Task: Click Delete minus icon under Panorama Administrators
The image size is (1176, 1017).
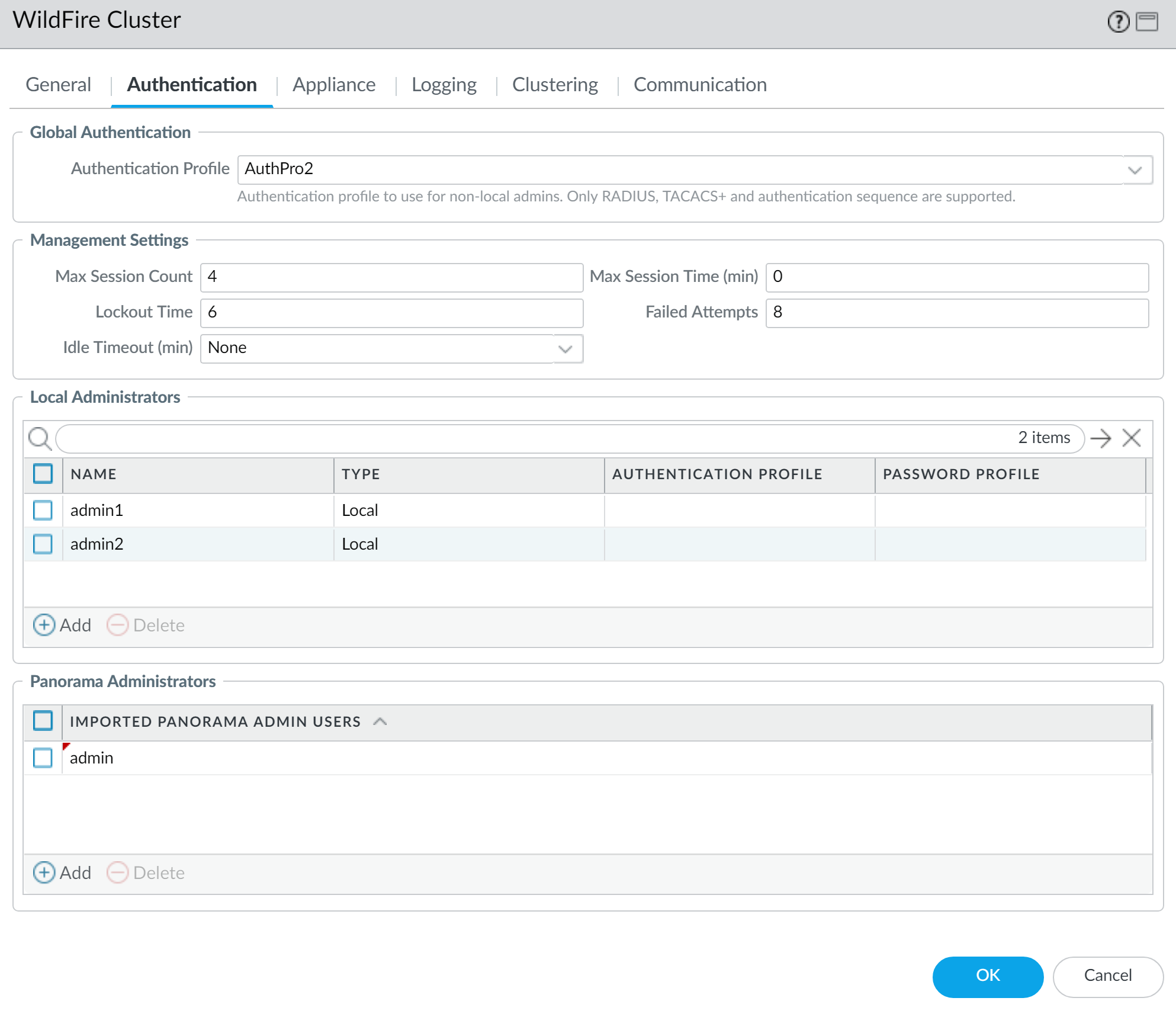Action: (117, 873)
